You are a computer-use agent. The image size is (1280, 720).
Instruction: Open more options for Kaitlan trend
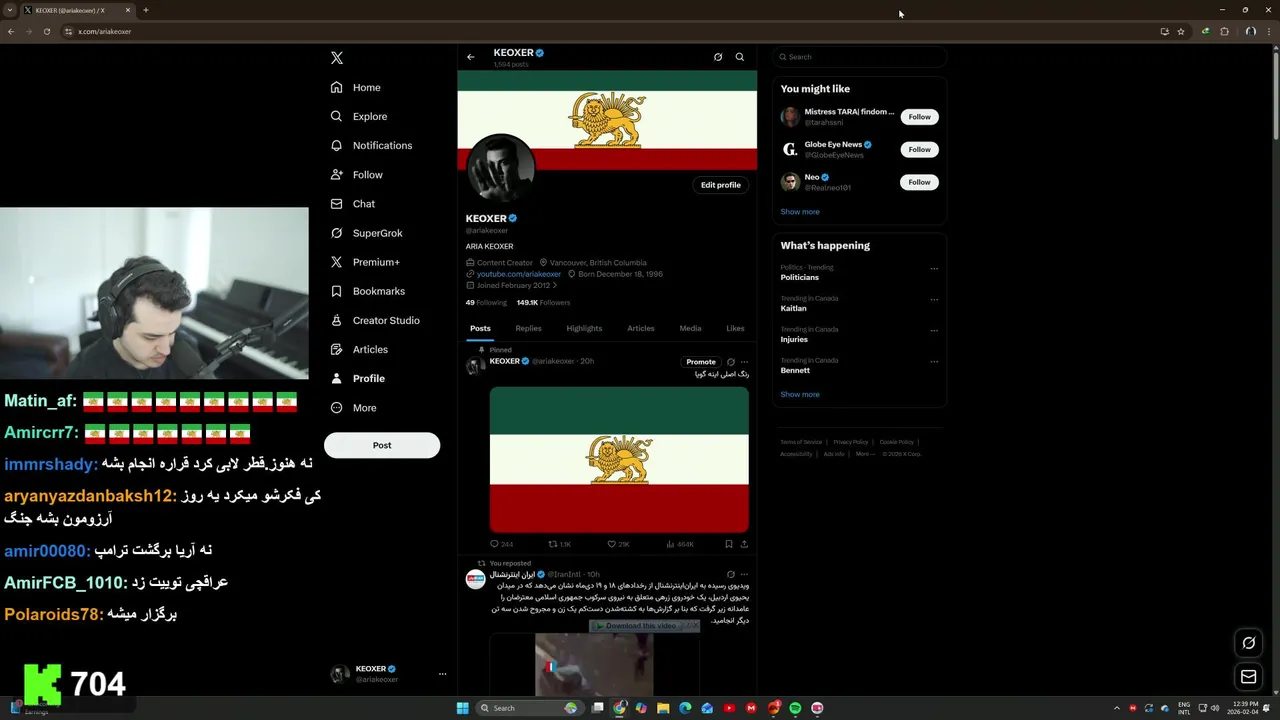pyautogui.click(x=934, y=299)
